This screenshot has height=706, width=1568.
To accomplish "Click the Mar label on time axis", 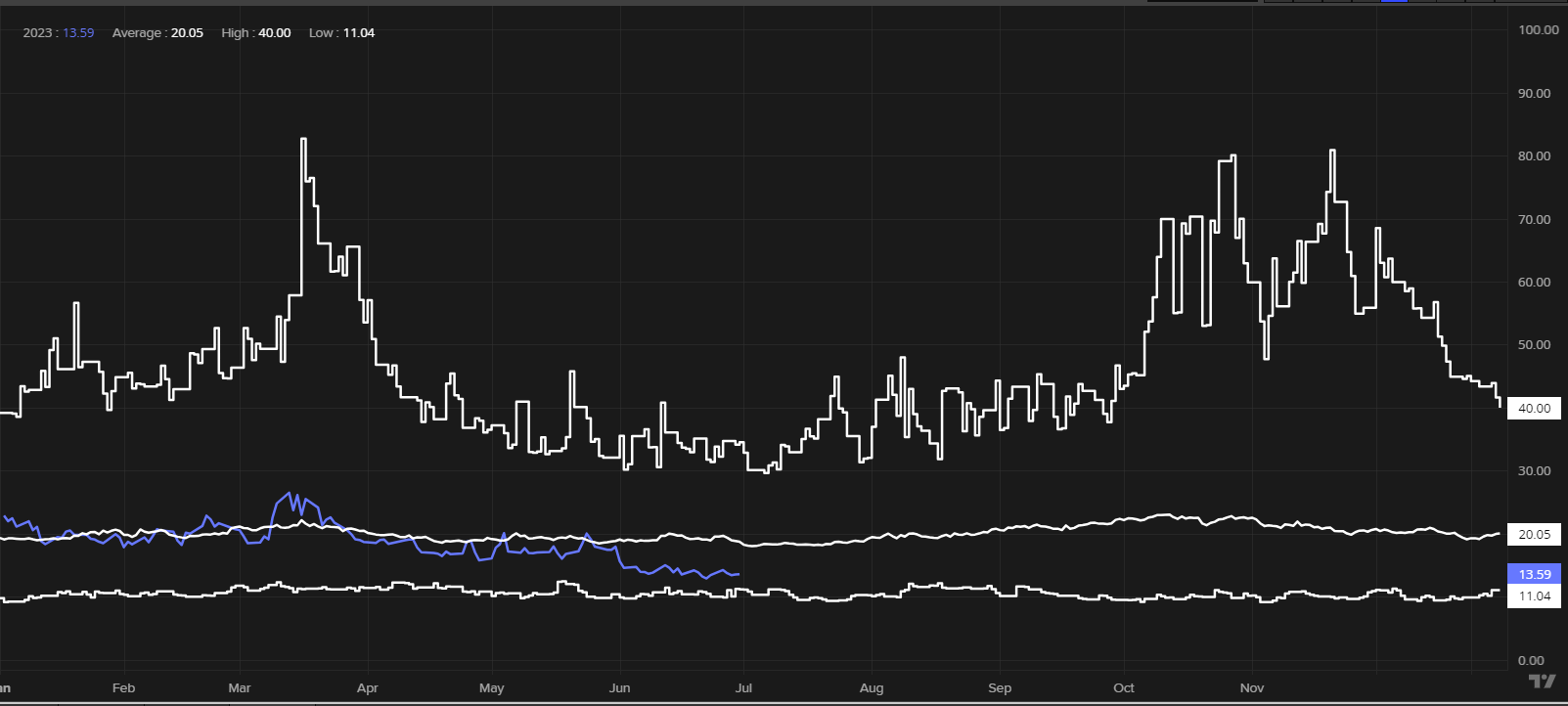I will coord(240,688).
